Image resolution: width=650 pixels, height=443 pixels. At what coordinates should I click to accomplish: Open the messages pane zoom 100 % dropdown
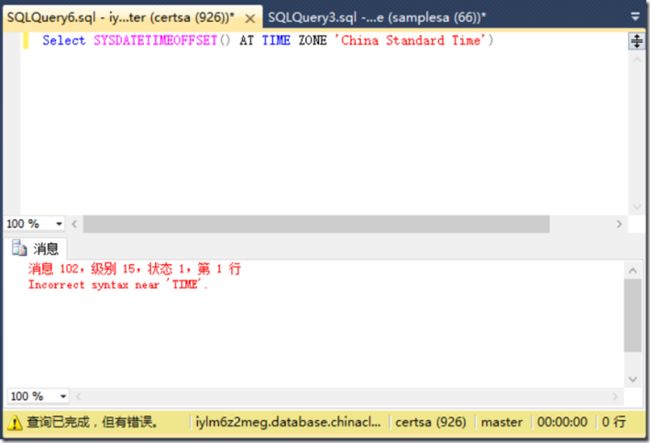point(63,397)
